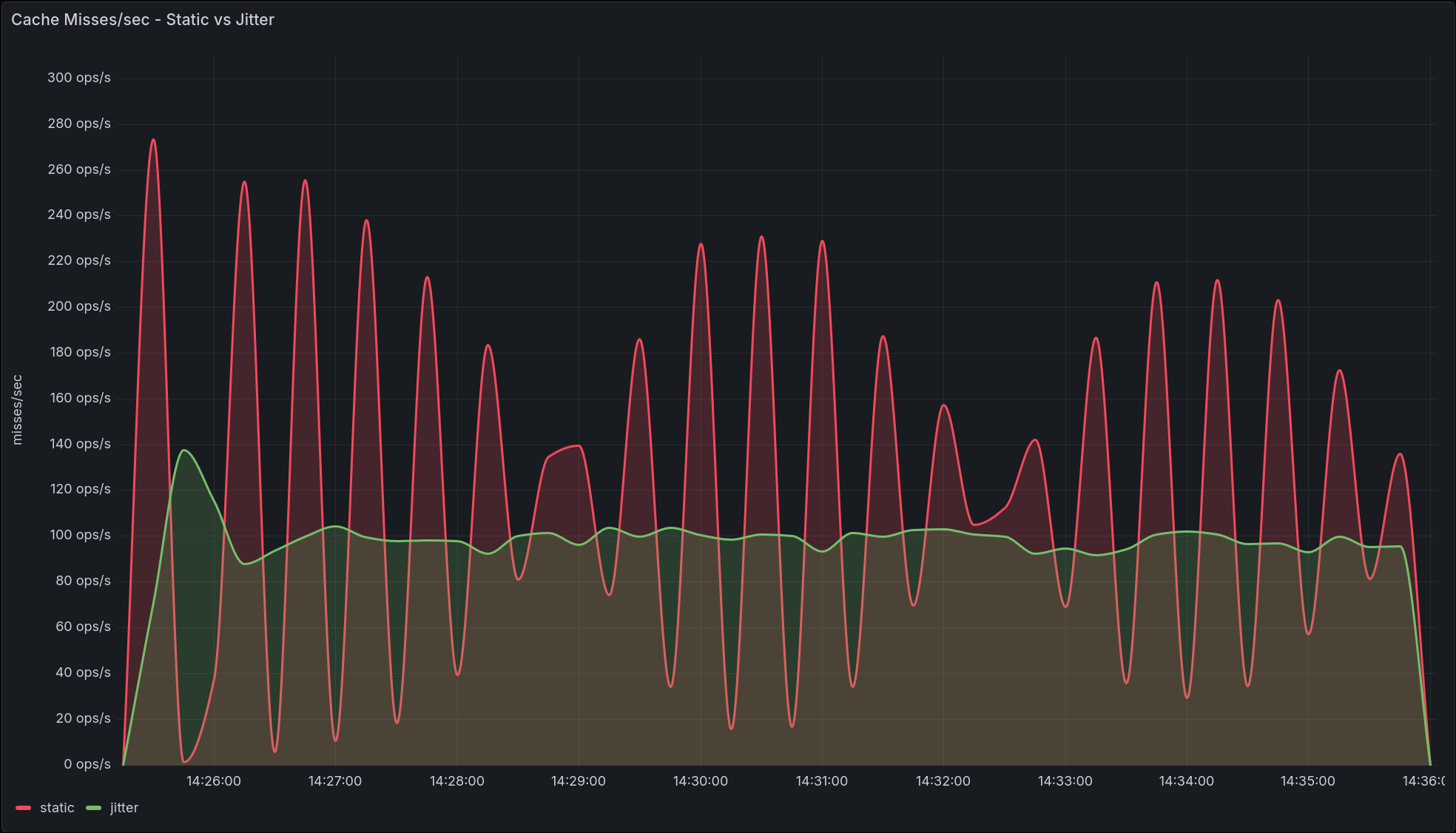Click the 300 ops/s y-axis label
Screen dimensions: 1456x833
click(79, 78)
